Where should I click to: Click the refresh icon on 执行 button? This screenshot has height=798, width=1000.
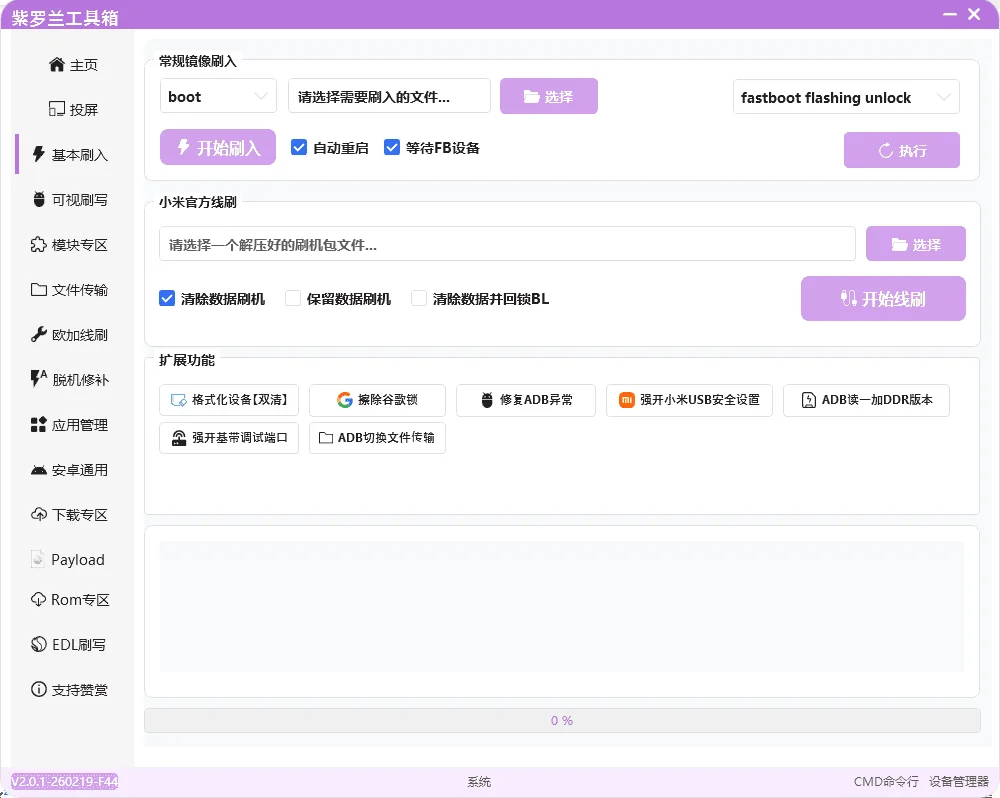tap(886, 151)
